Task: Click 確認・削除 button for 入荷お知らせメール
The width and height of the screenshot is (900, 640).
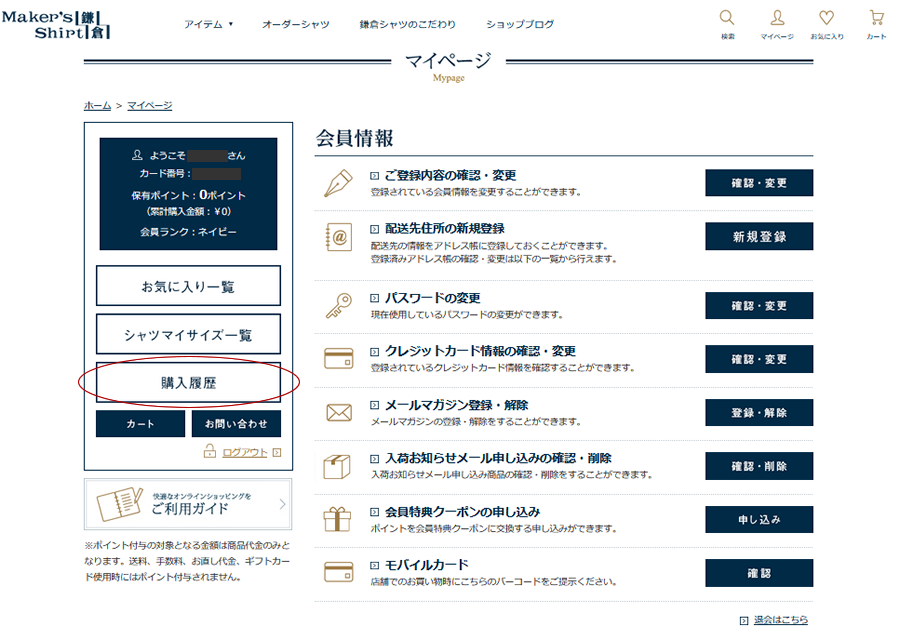Action: pos(759,466)
